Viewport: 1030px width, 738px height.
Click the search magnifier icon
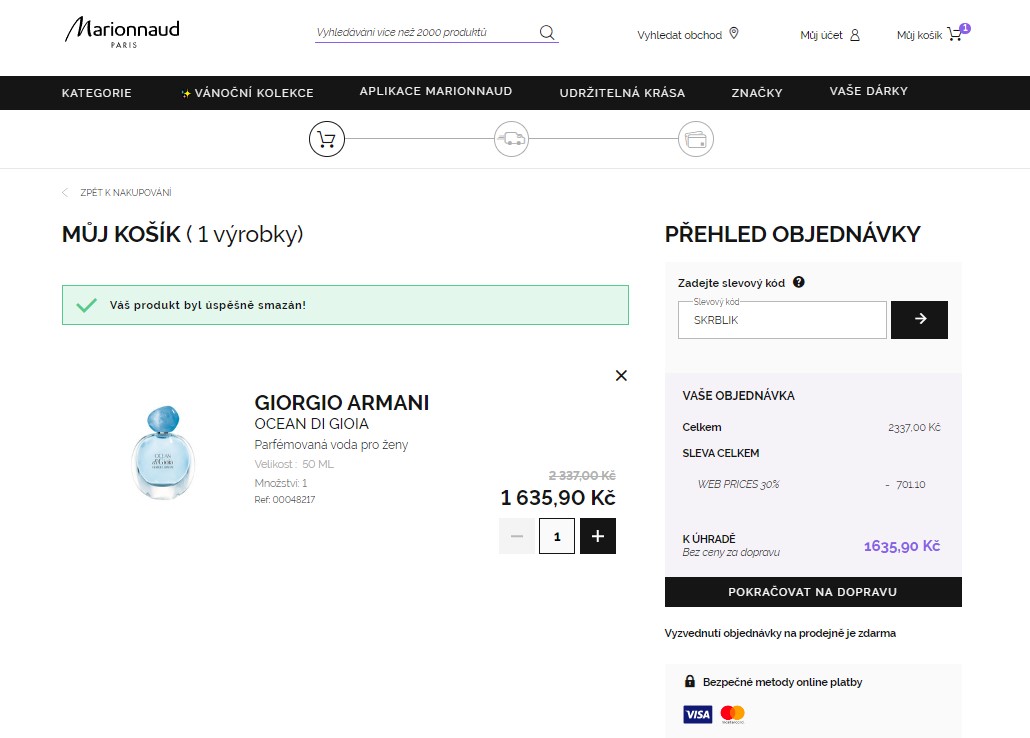547,32
